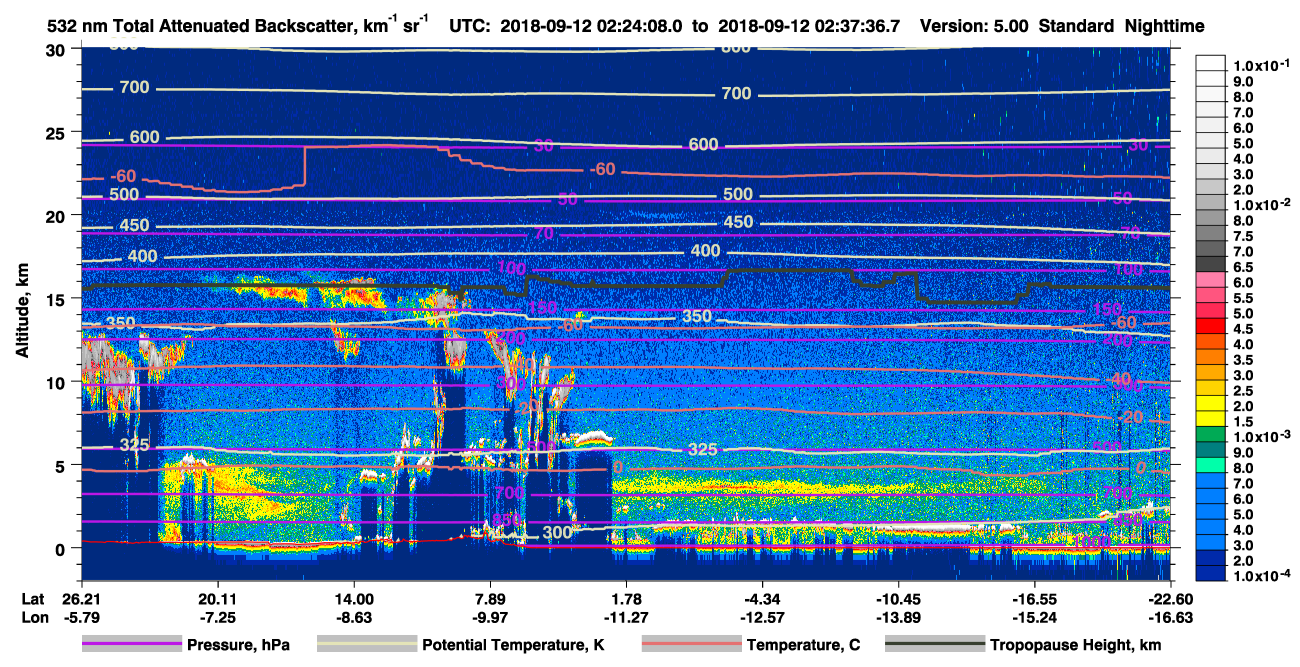This screenshot has height=667, width=1300.
Task: Click the 'Lat' row label
Action: point(31,598)
